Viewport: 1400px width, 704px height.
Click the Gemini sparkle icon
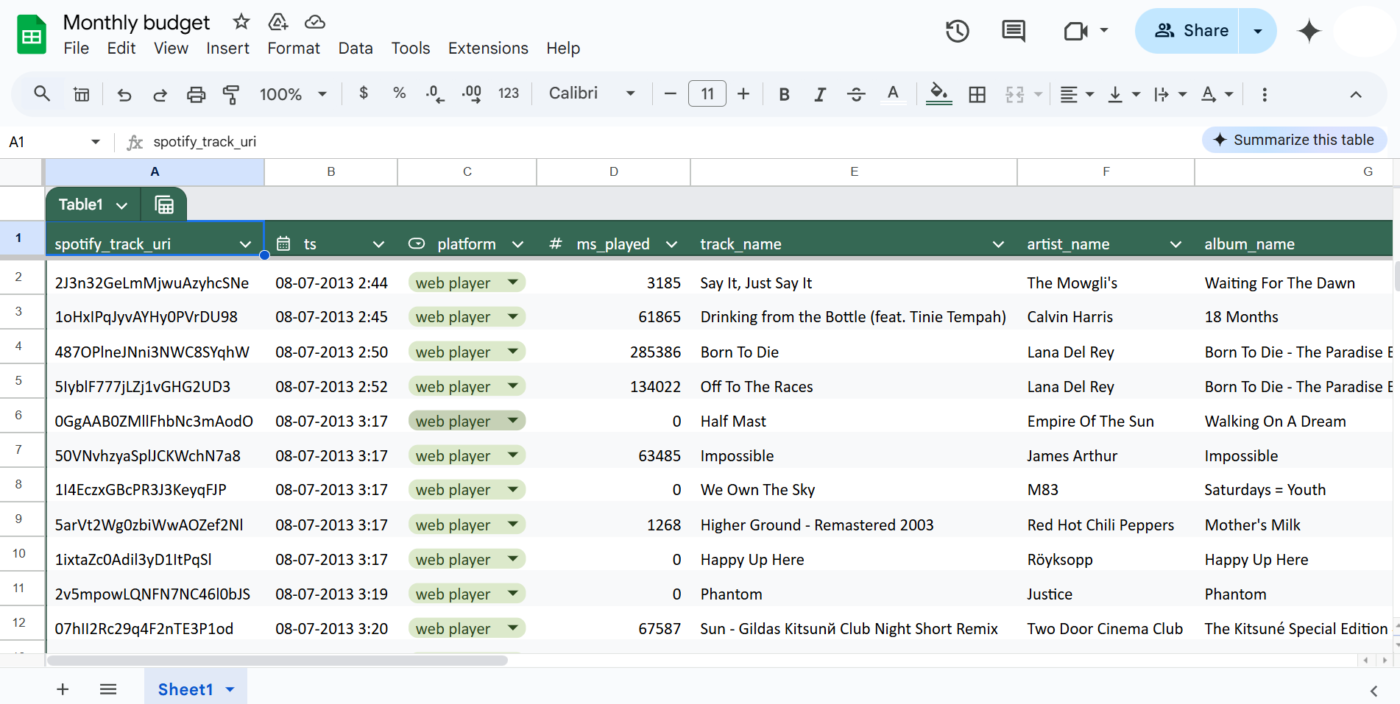(x=1309, y=31)
